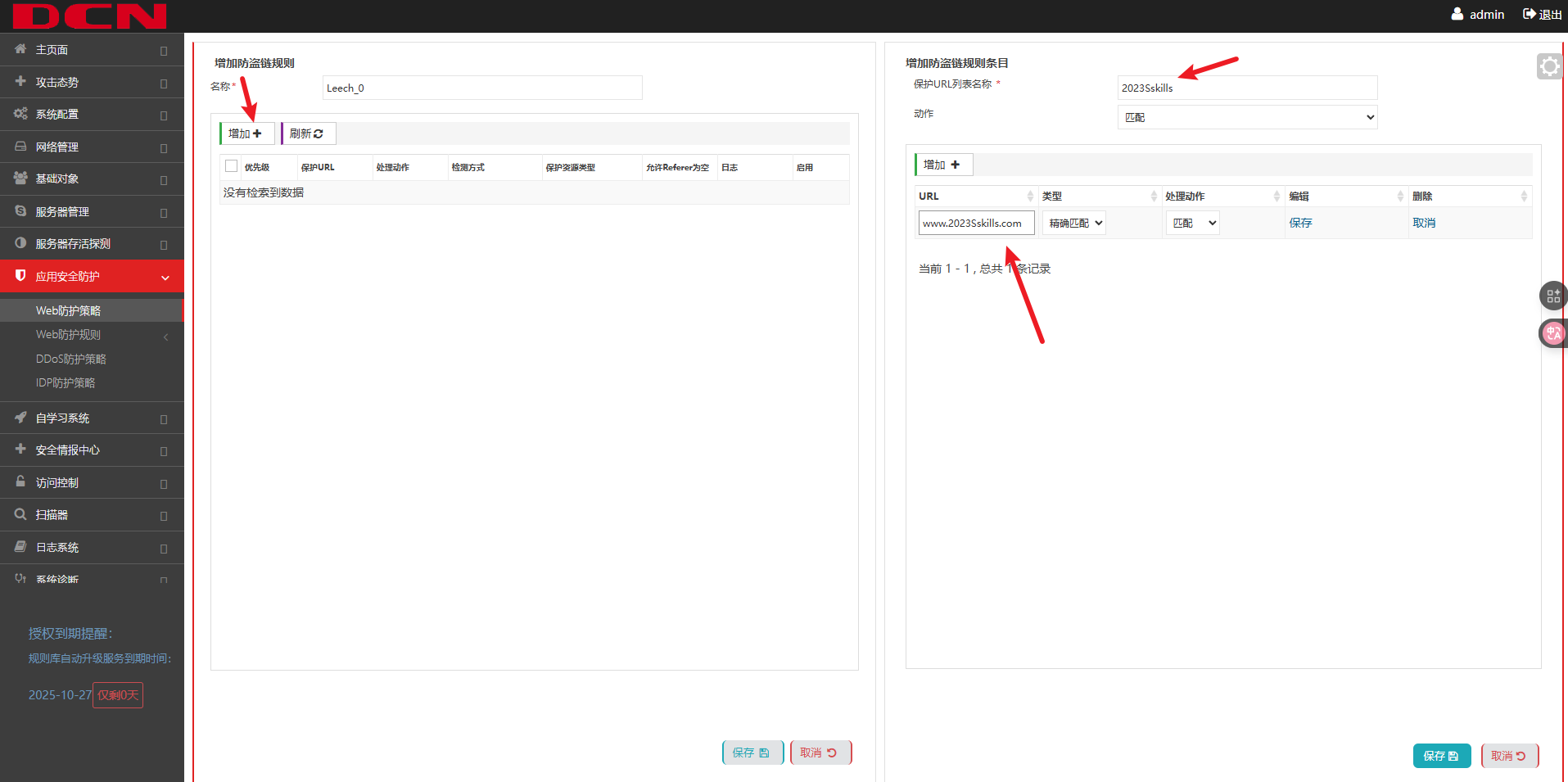
Task: Click 增加 in the 防盗链规则 panel
Action: tap(246, 133)
